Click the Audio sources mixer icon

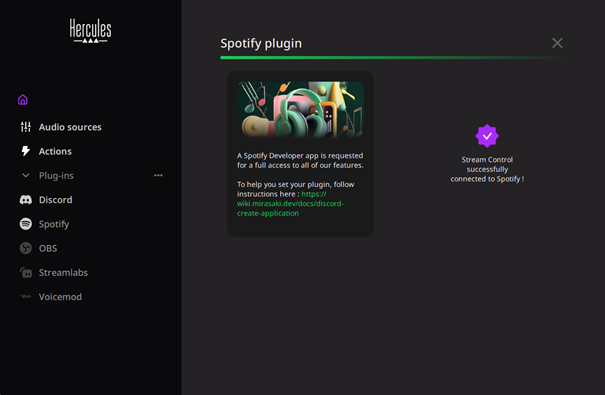(26, 127)
